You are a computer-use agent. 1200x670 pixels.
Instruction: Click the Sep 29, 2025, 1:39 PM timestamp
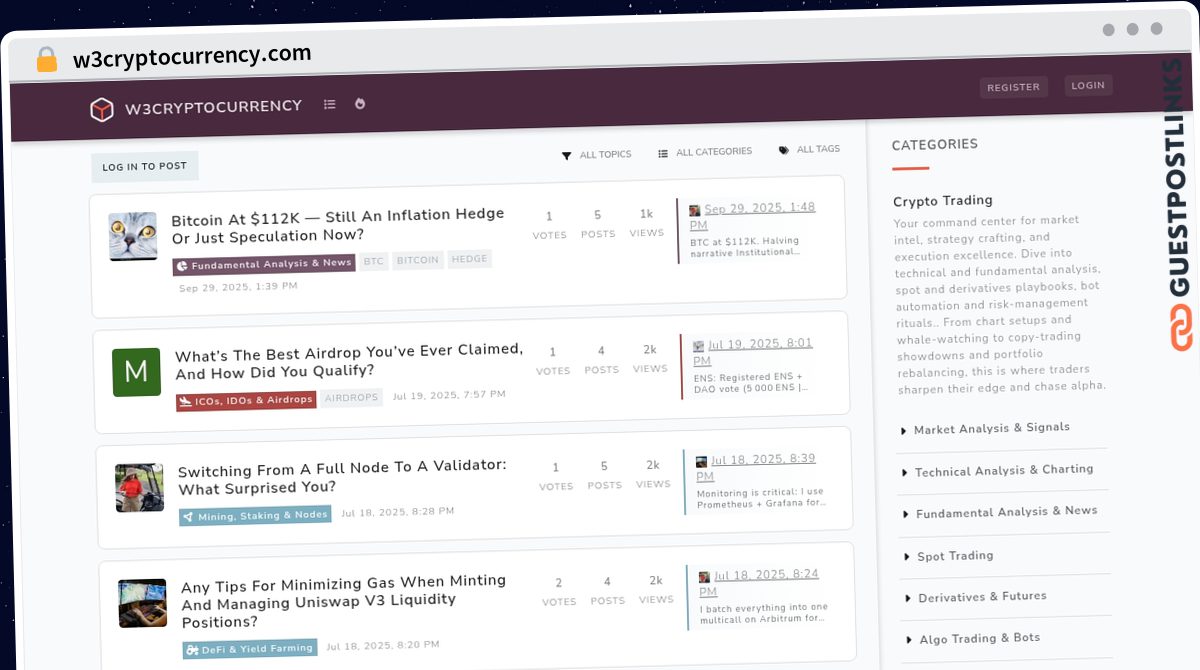pyautogui.click(x=238, y=287)
